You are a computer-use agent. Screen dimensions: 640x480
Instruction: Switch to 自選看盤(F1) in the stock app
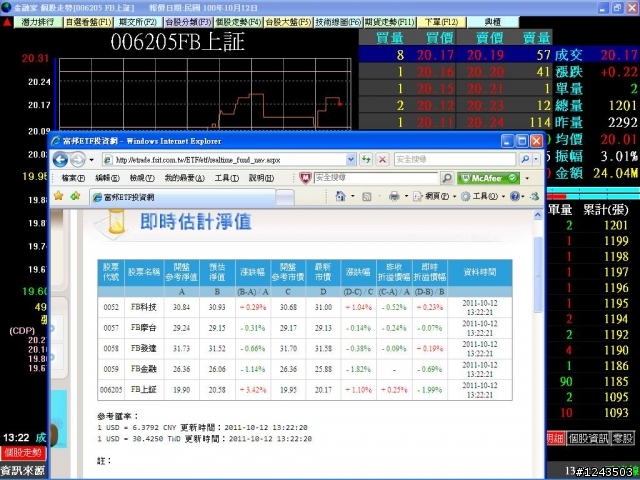pos(89,22)
